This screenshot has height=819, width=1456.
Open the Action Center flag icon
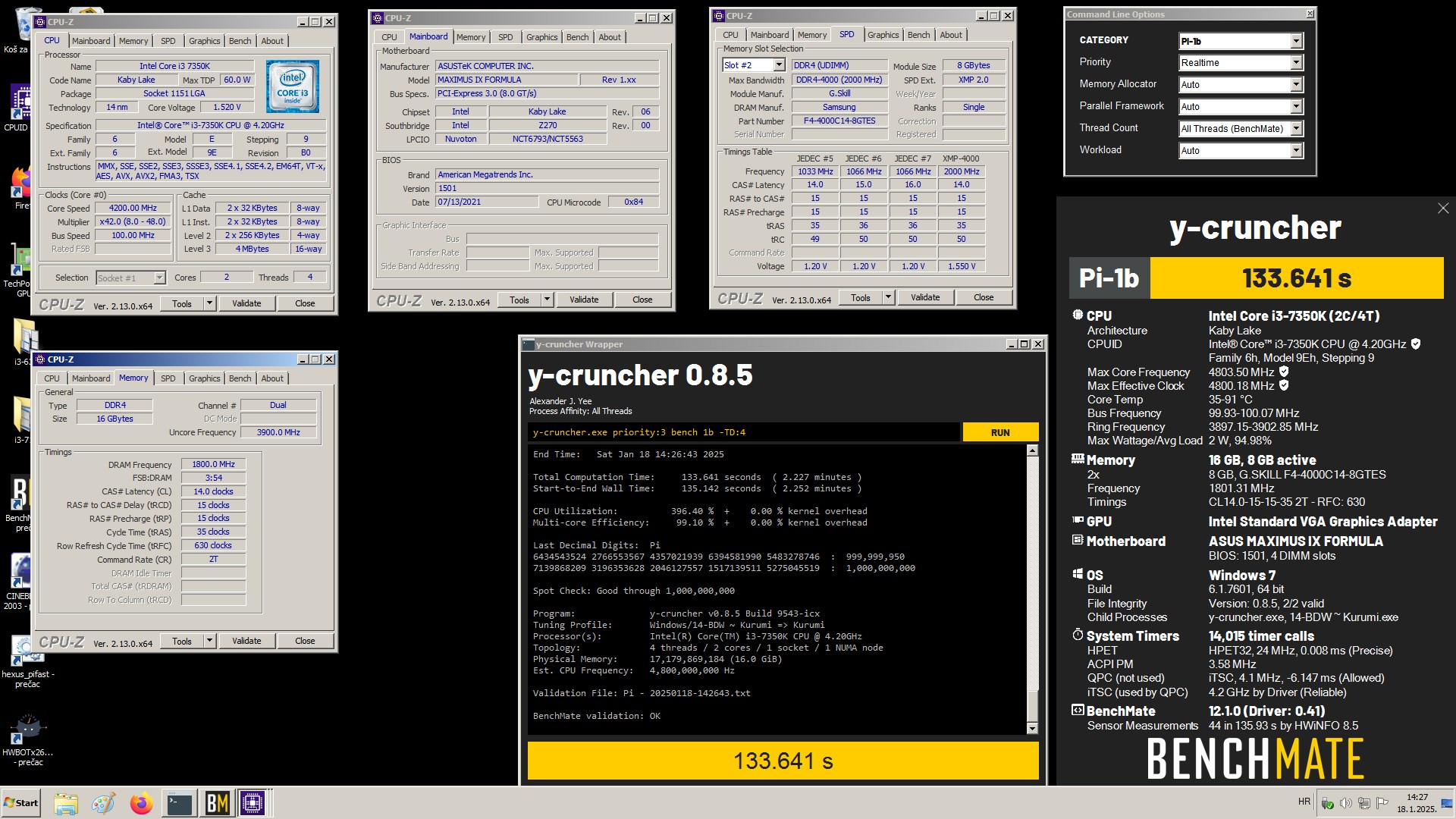1382,803
